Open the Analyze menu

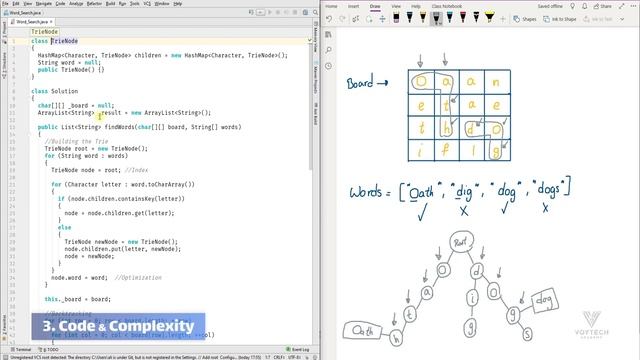[76, 4]
